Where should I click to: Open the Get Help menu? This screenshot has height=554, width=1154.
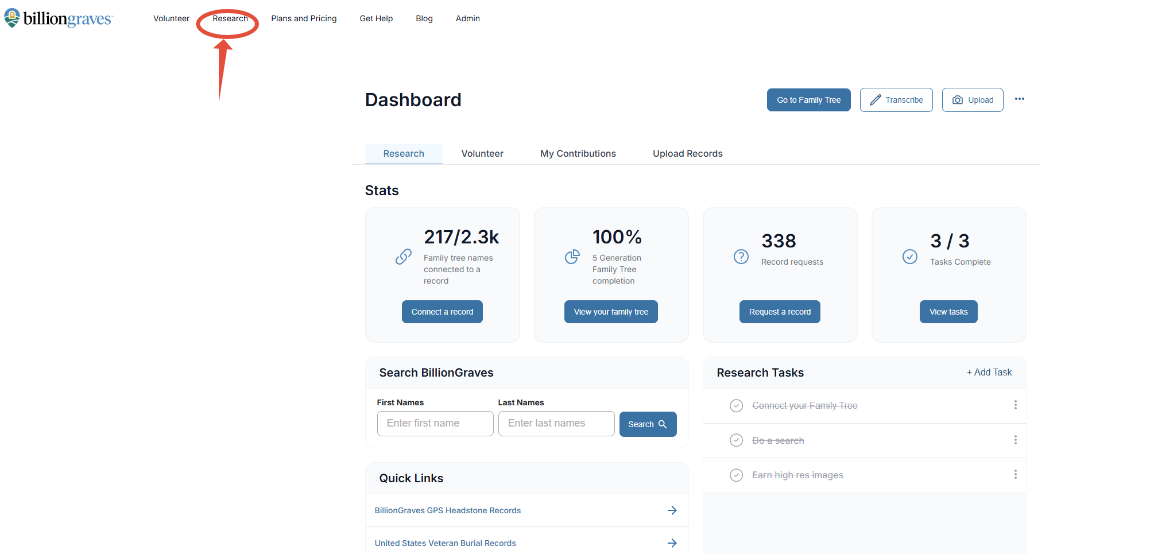(x=376, y=18)
